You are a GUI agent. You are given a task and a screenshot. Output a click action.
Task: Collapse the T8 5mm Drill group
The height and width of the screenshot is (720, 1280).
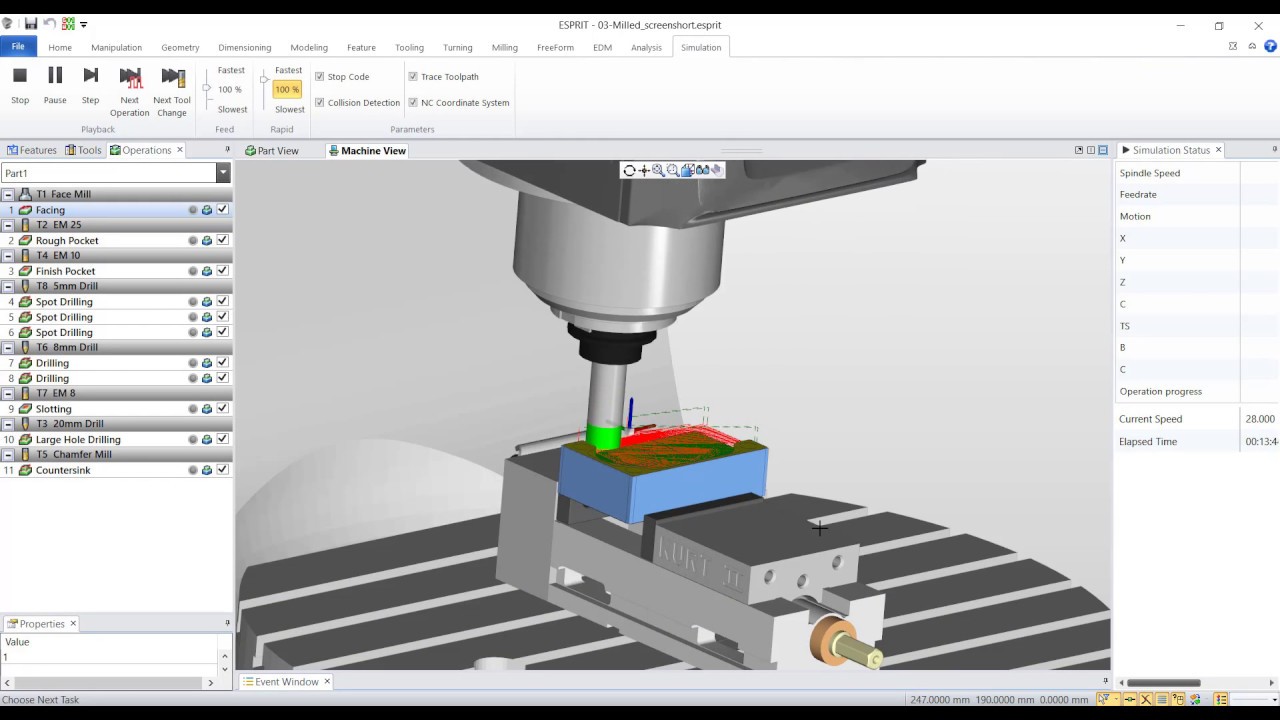pos(8,286)
